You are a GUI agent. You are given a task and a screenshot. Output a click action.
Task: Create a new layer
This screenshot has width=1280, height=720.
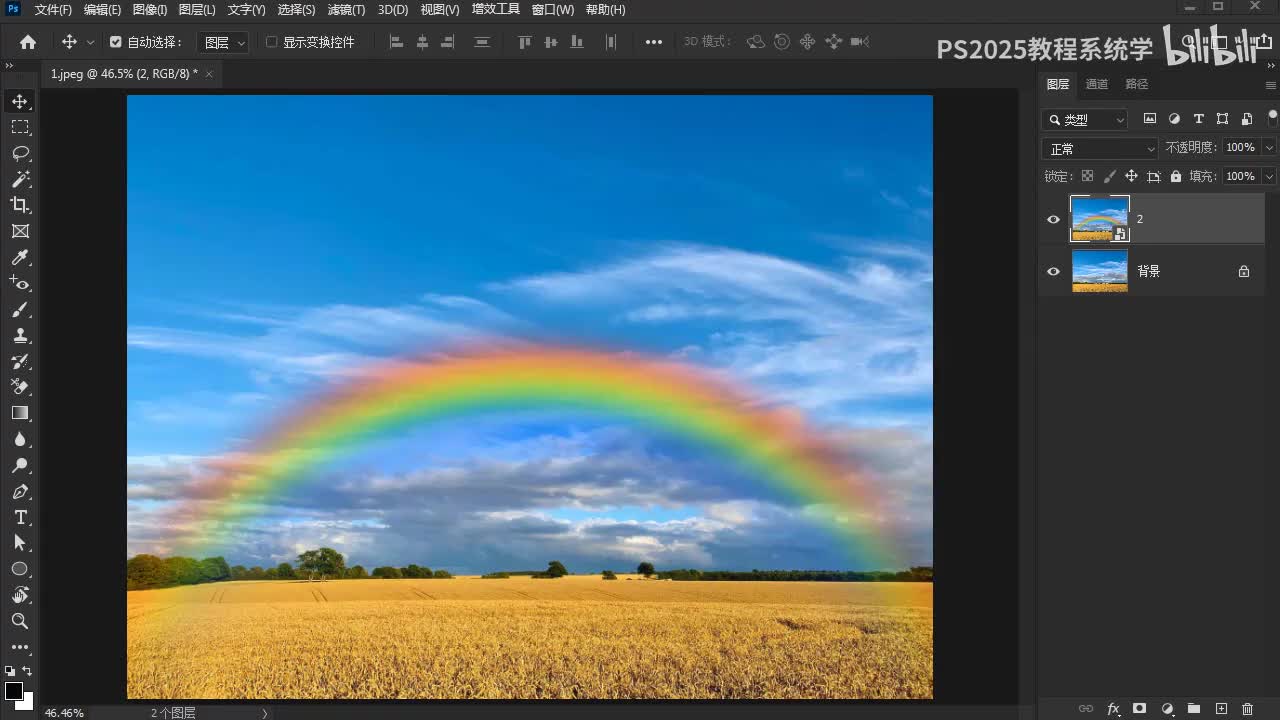[1220, 709]
